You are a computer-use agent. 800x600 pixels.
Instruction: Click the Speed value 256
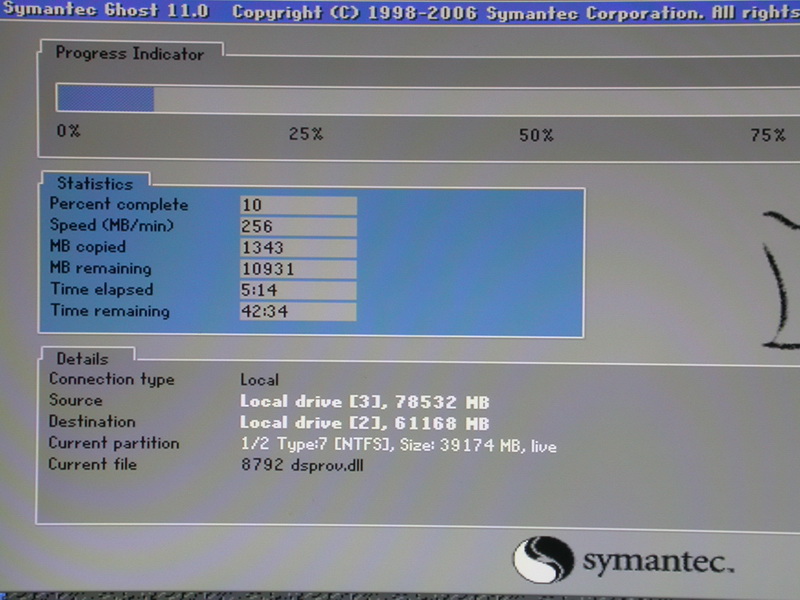(x=298, y=227)
